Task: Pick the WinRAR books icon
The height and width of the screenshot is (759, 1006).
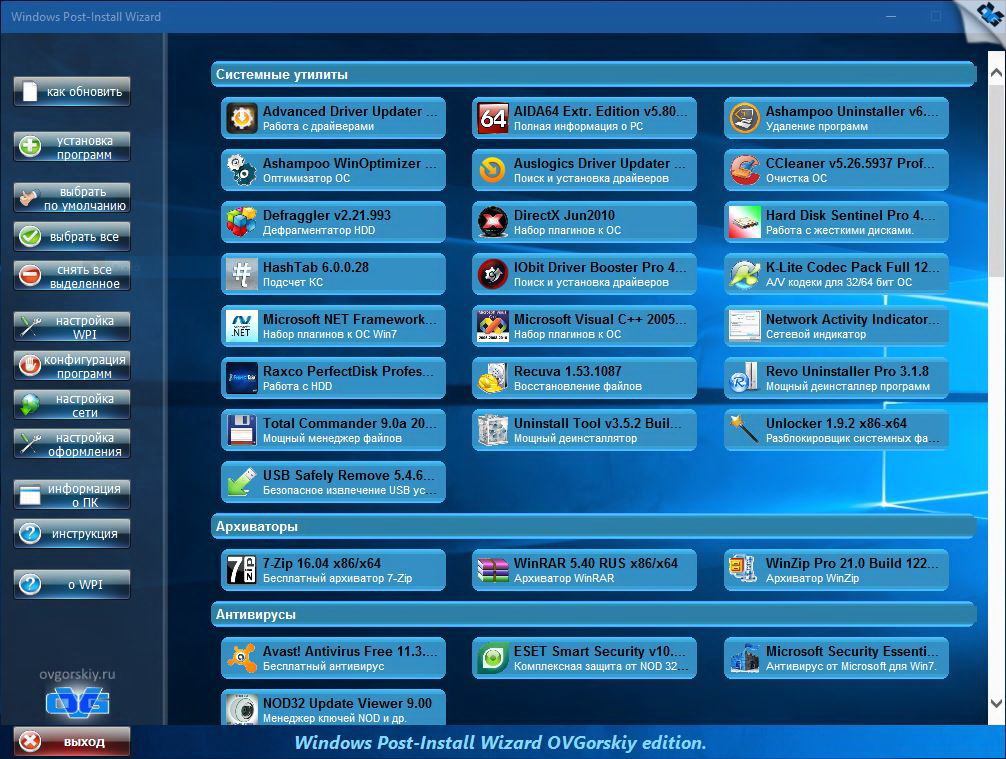Action: (x=493, y=570)
